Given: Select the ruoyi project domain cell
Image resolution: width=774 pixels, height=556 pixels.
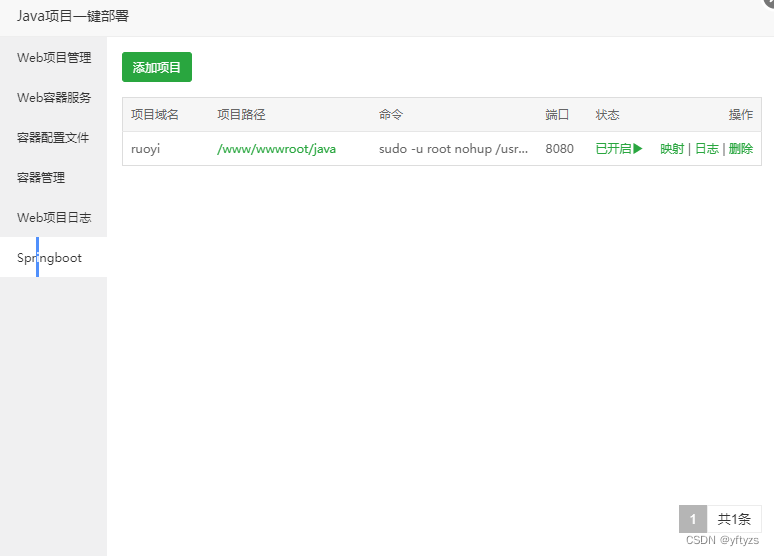Looking at the screenshot, I should (x=146, y=149).
